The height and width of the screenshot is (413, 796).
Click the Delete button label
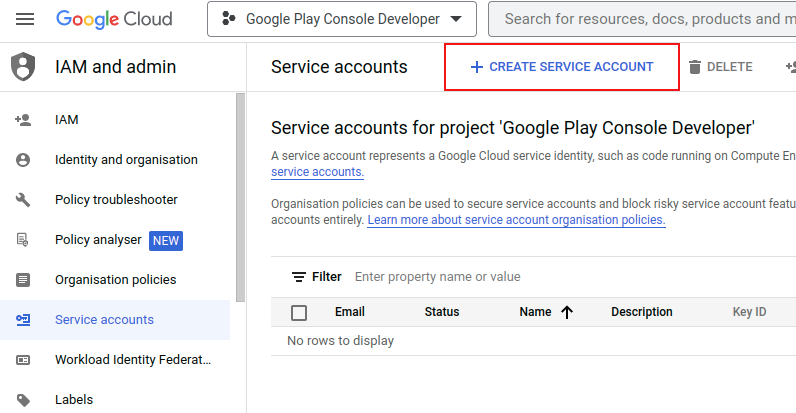click(730, 67)
